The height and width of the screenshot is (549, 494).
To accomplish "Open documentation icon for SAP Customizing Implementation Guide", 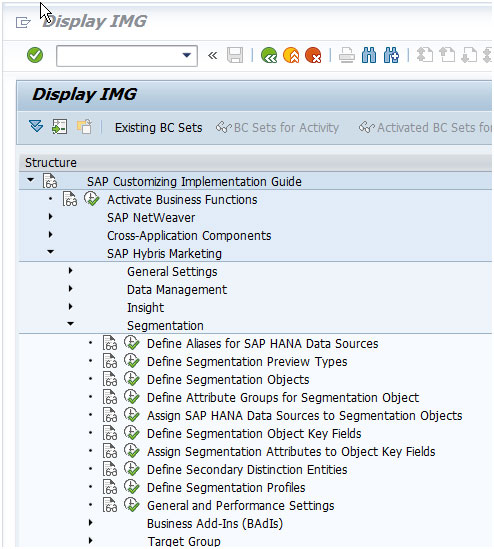I will (50, 181).
